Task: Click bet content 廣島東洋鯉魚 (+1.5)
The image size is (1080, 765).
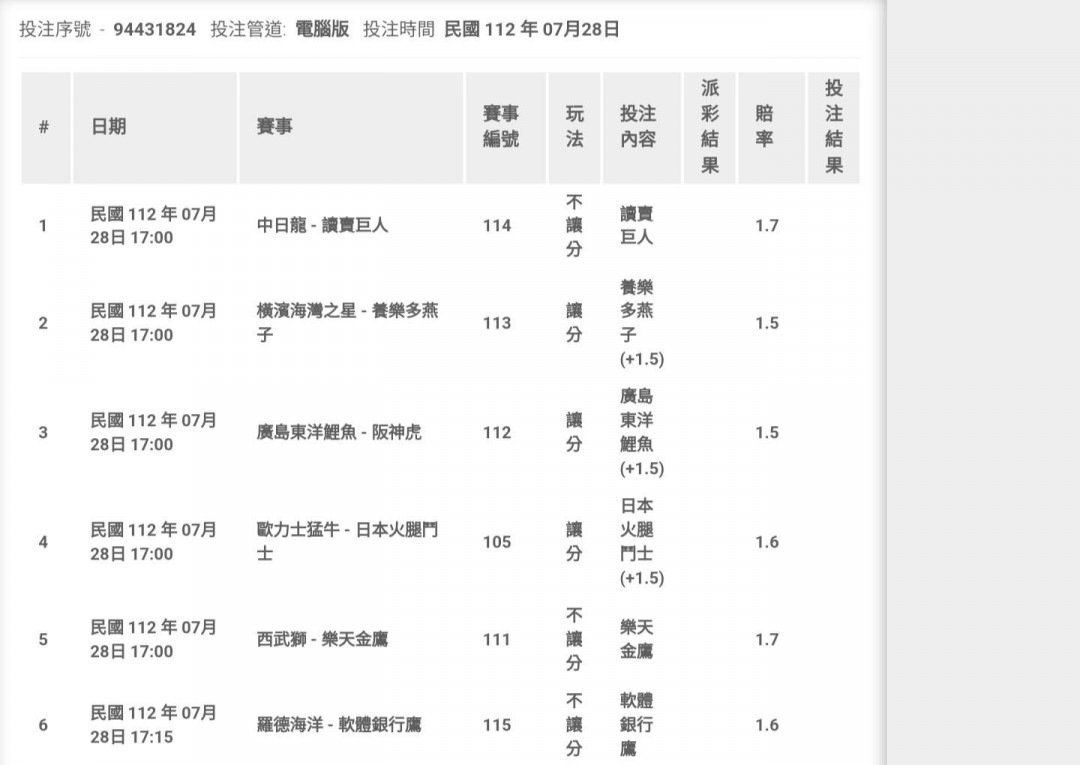Action: 642,432
